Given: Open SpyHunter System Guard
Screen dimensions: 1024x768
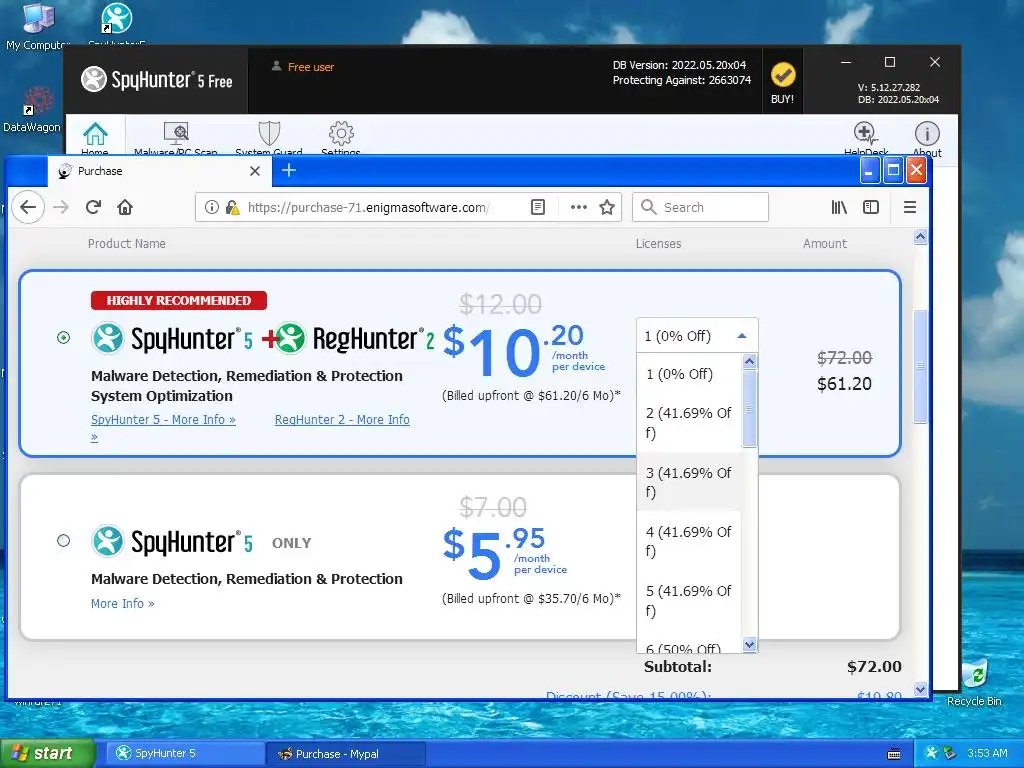Looking at the screenshot, I should pos(268,139).
